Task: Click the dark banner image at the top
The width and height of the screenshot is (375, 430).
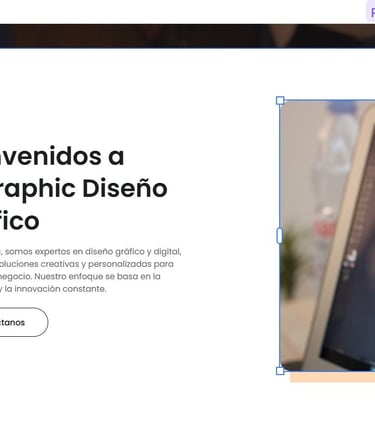Action: (x=187, y=36)
